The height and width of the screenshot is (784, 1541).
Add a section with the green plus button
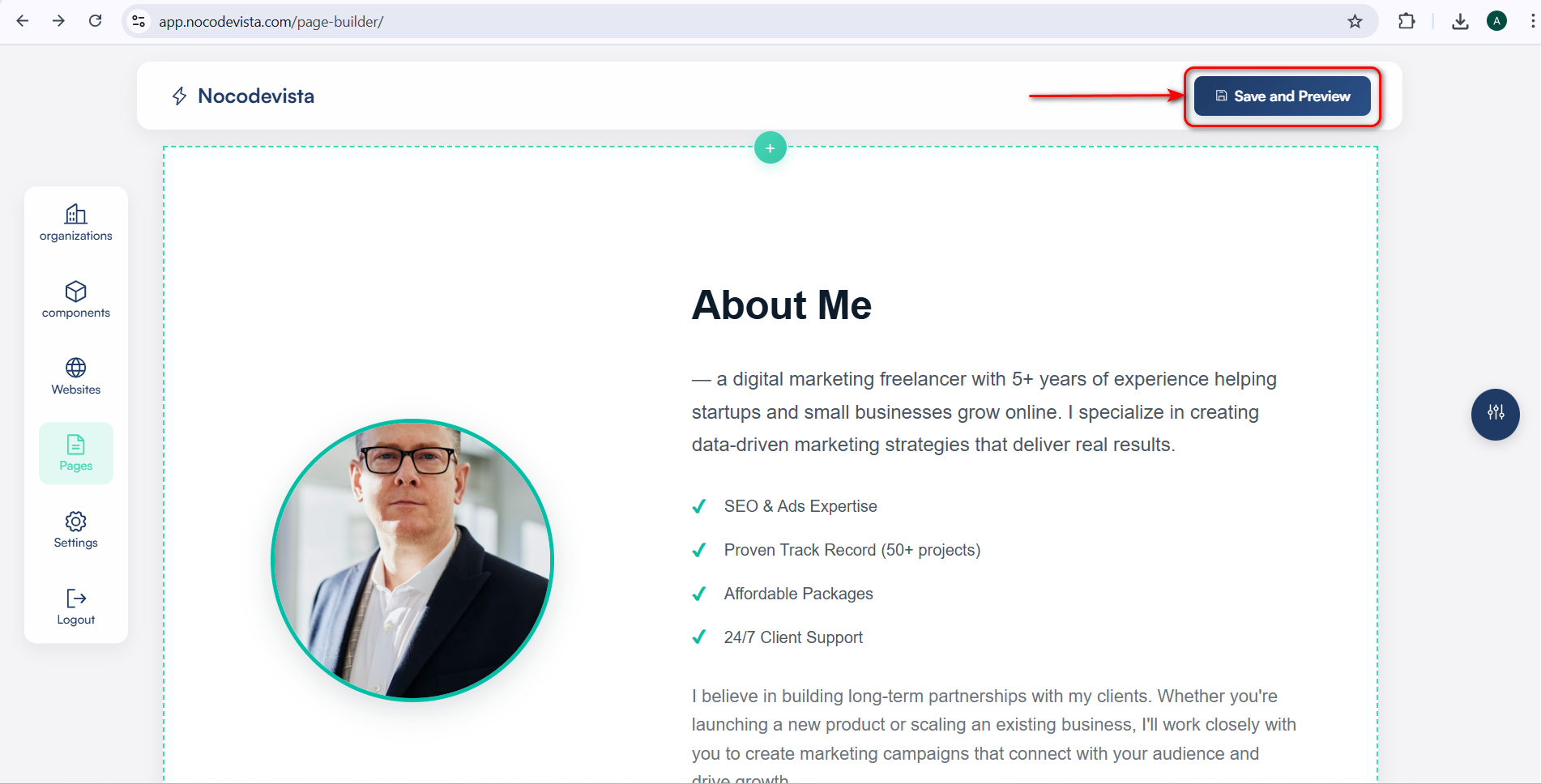click(x=770, y=147)
